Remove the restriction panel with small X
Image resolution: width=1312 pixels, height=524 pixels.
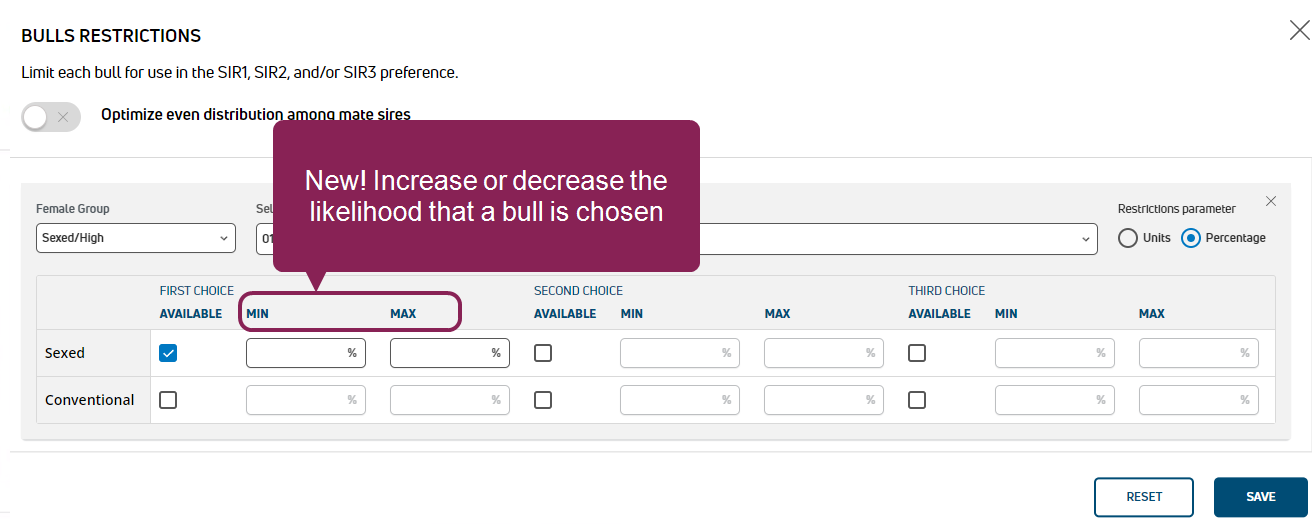point(1271,201)
